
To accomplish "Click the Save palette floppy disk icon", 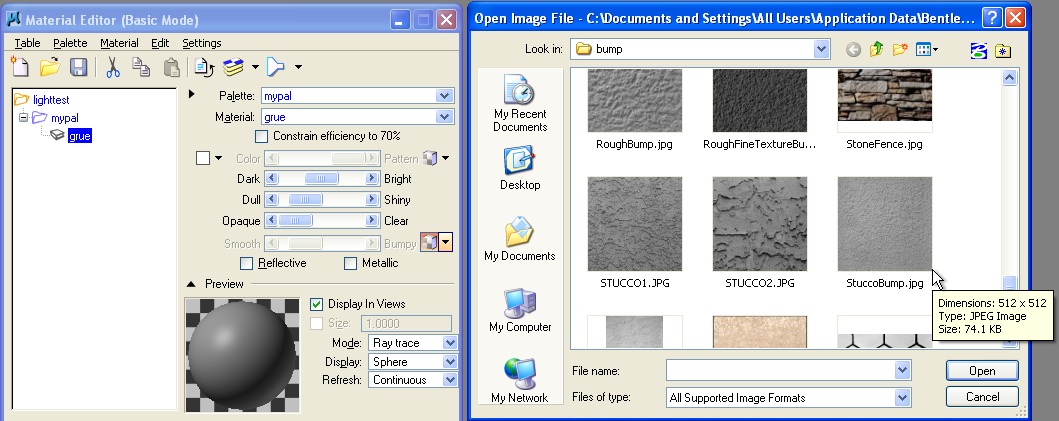I will 79,67.
